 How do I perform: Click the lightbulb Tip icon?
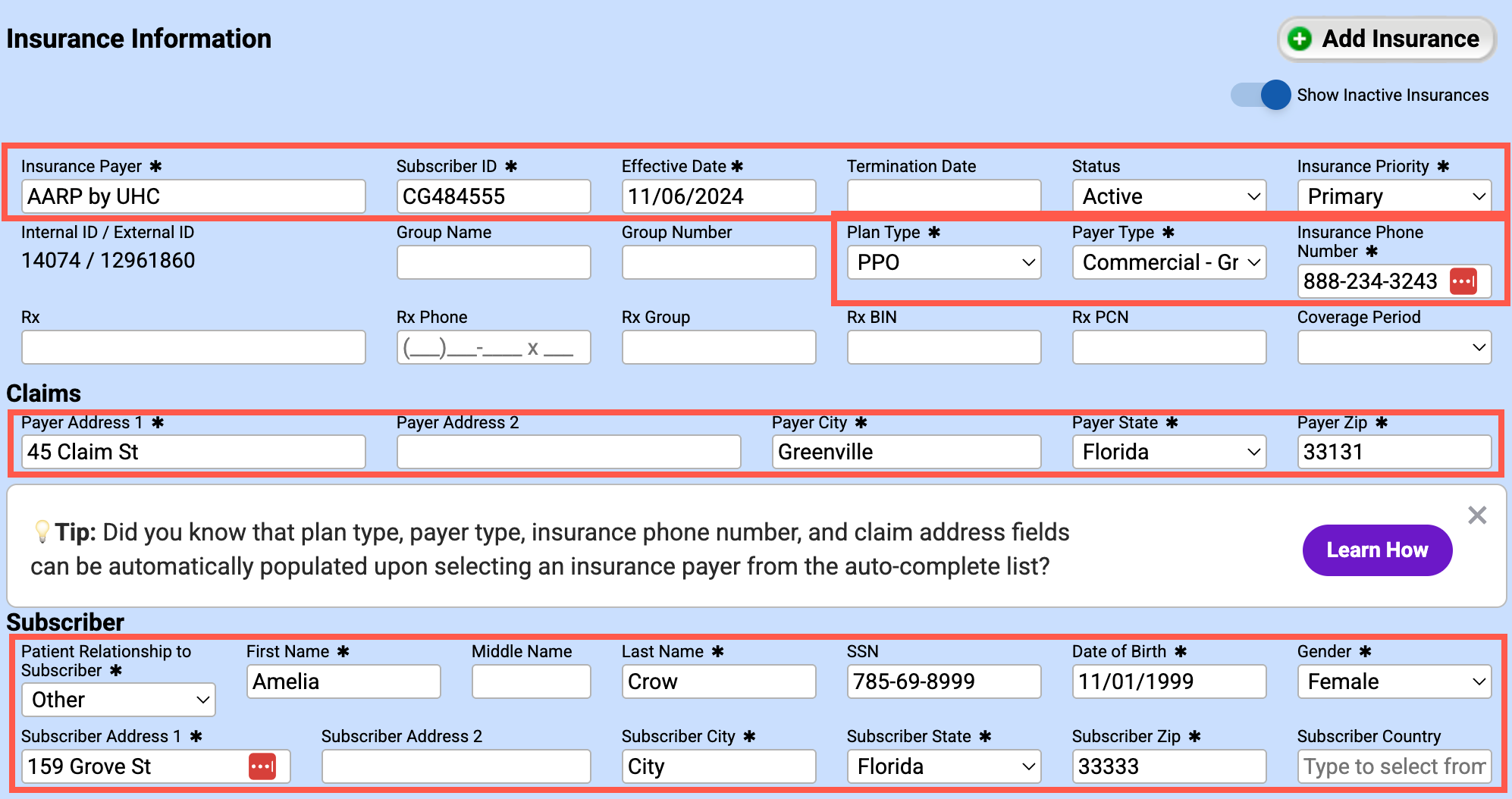tap(42, 531)
